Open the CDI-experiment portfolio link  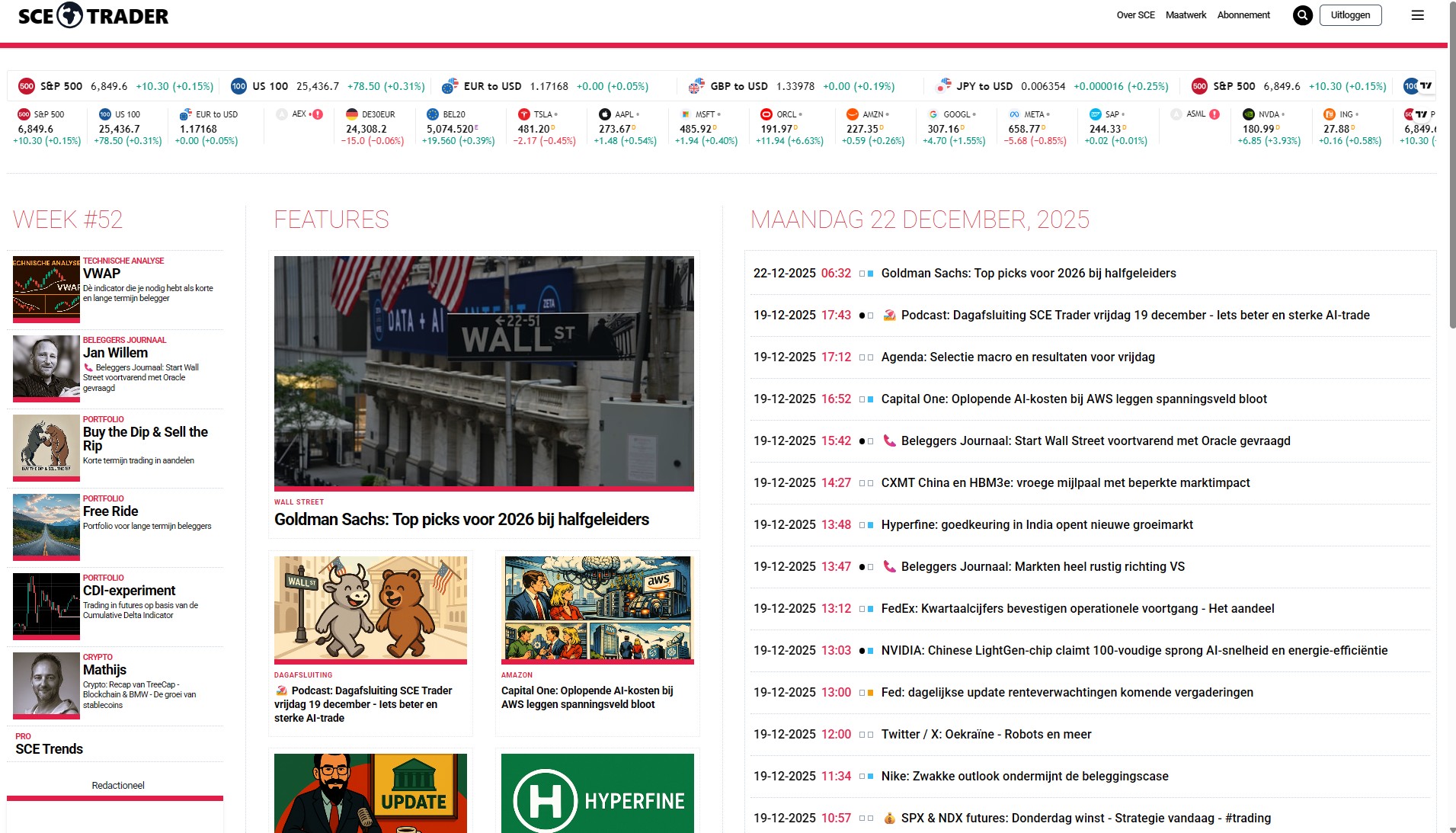click(x=129, y=591)
